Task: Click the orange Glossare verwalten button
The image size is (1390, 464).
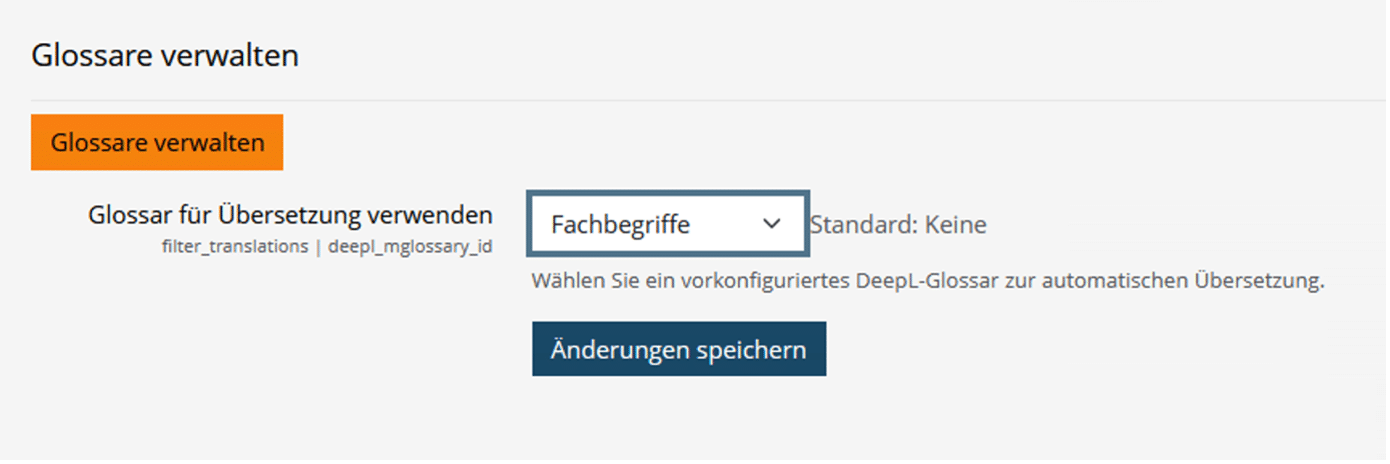Action: coord(157,142)
